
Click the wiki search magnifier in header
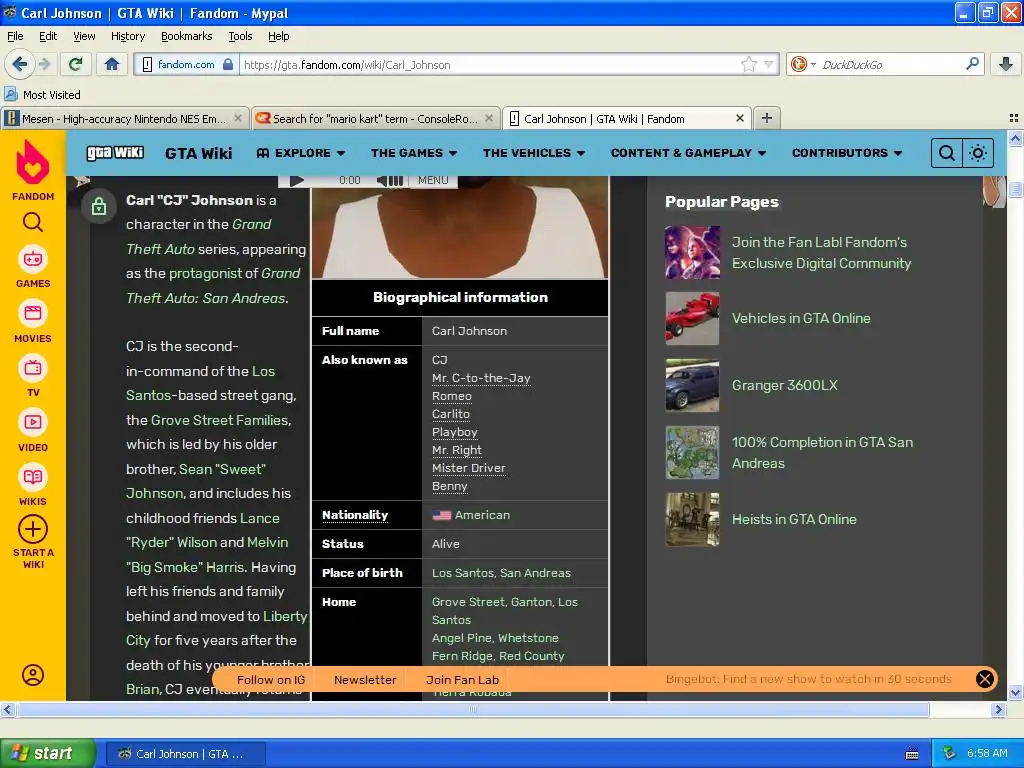(946, 153)
